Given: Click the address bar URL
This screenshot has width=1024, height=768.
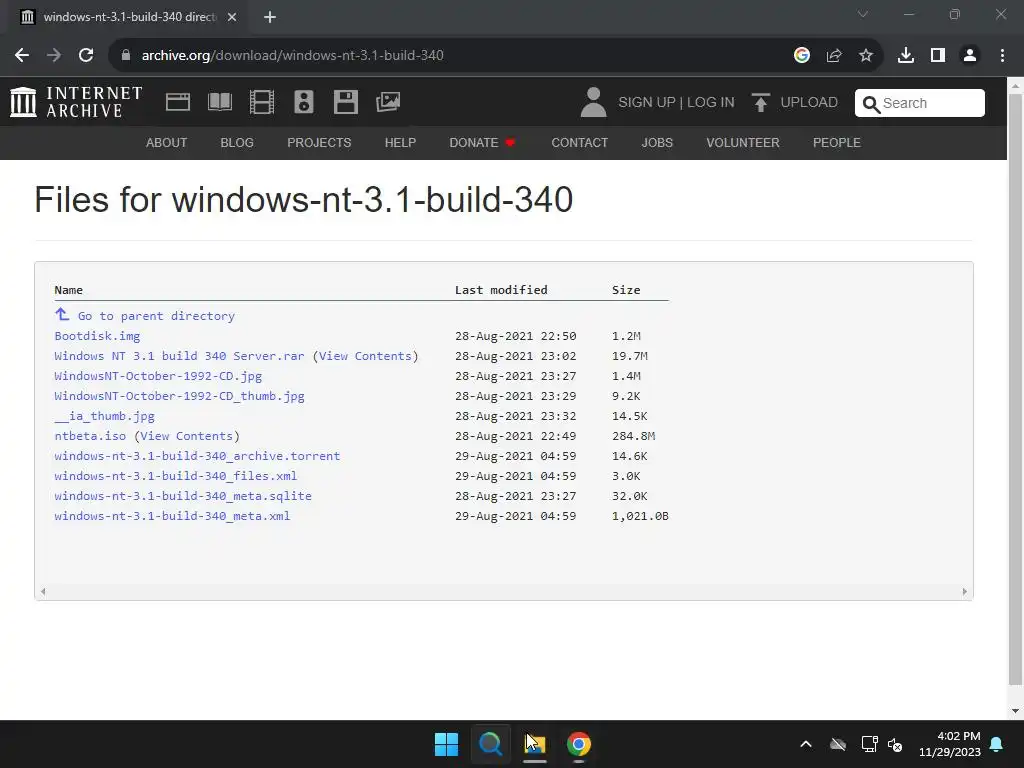Looking at the screenshot, I should [x=293, y=55].
